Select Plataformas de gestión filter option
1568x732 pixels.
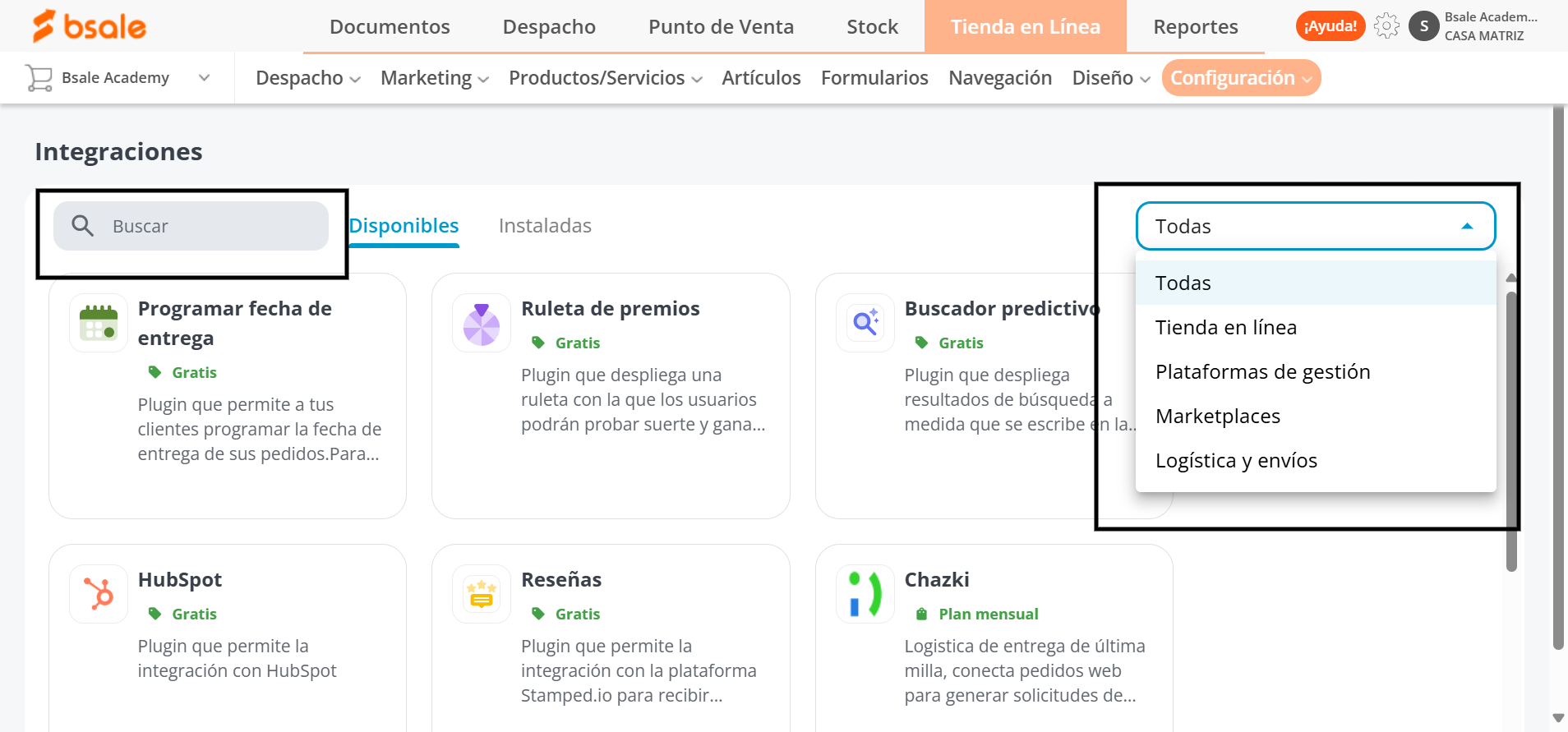1315,371
